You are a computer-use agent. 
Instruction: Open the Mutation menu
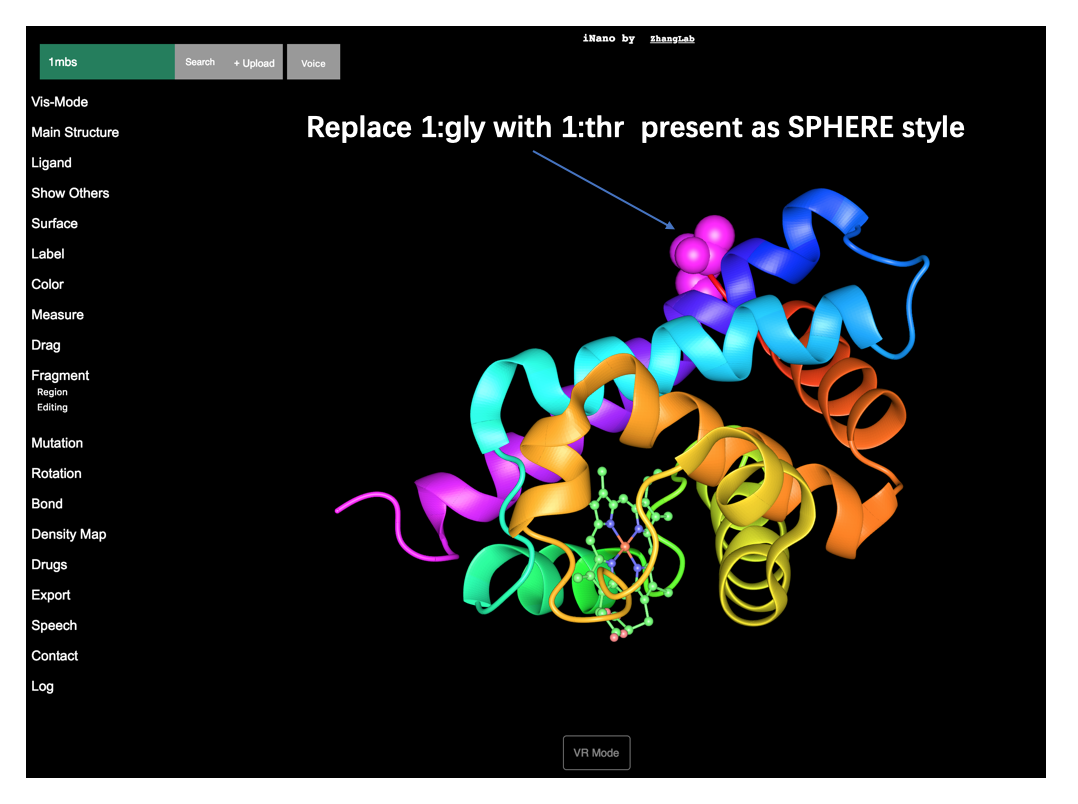(x=57, y=443)
